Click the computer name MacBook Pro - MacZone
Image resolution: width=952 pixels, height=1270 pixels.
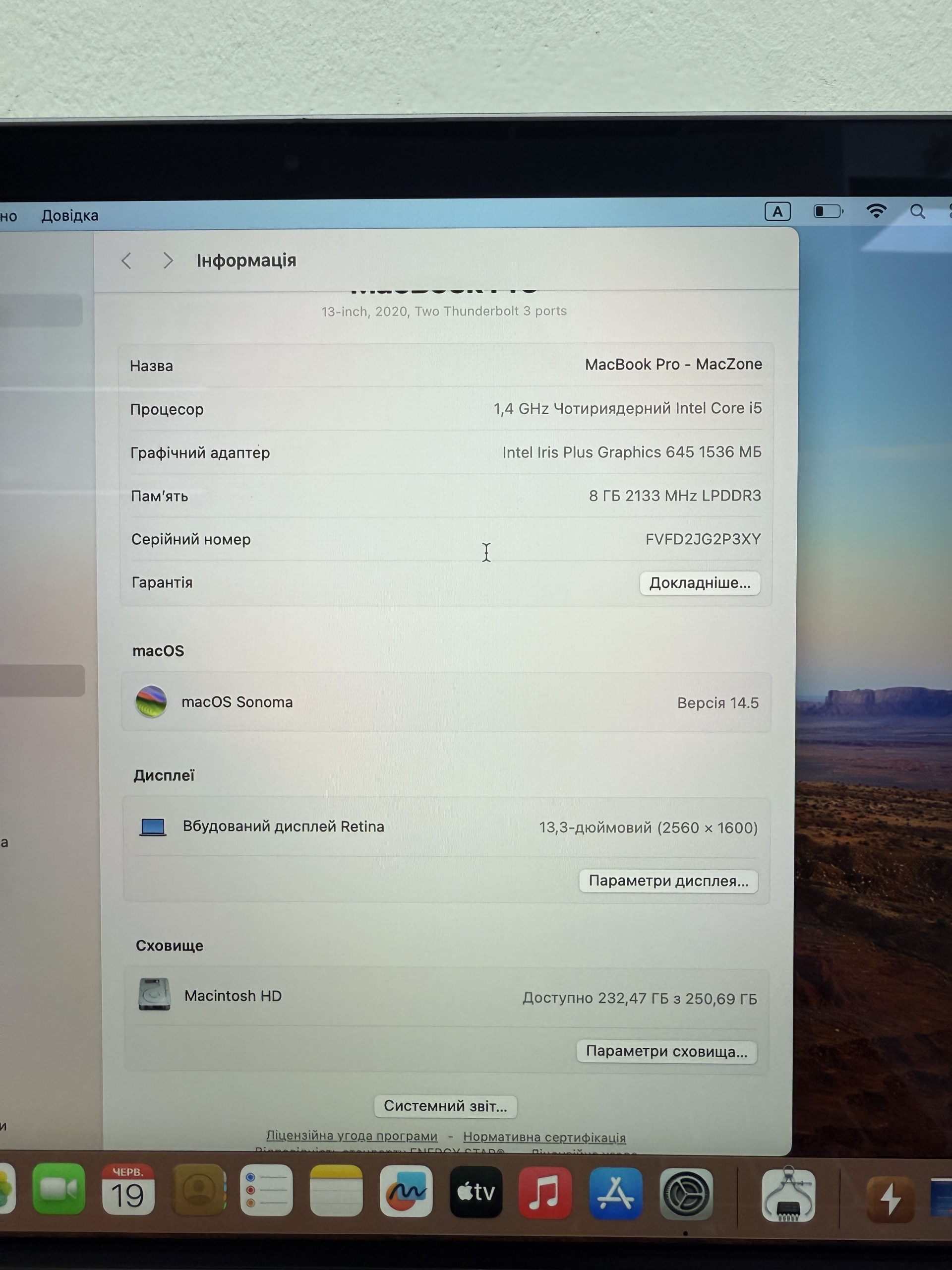coord(674,364)
